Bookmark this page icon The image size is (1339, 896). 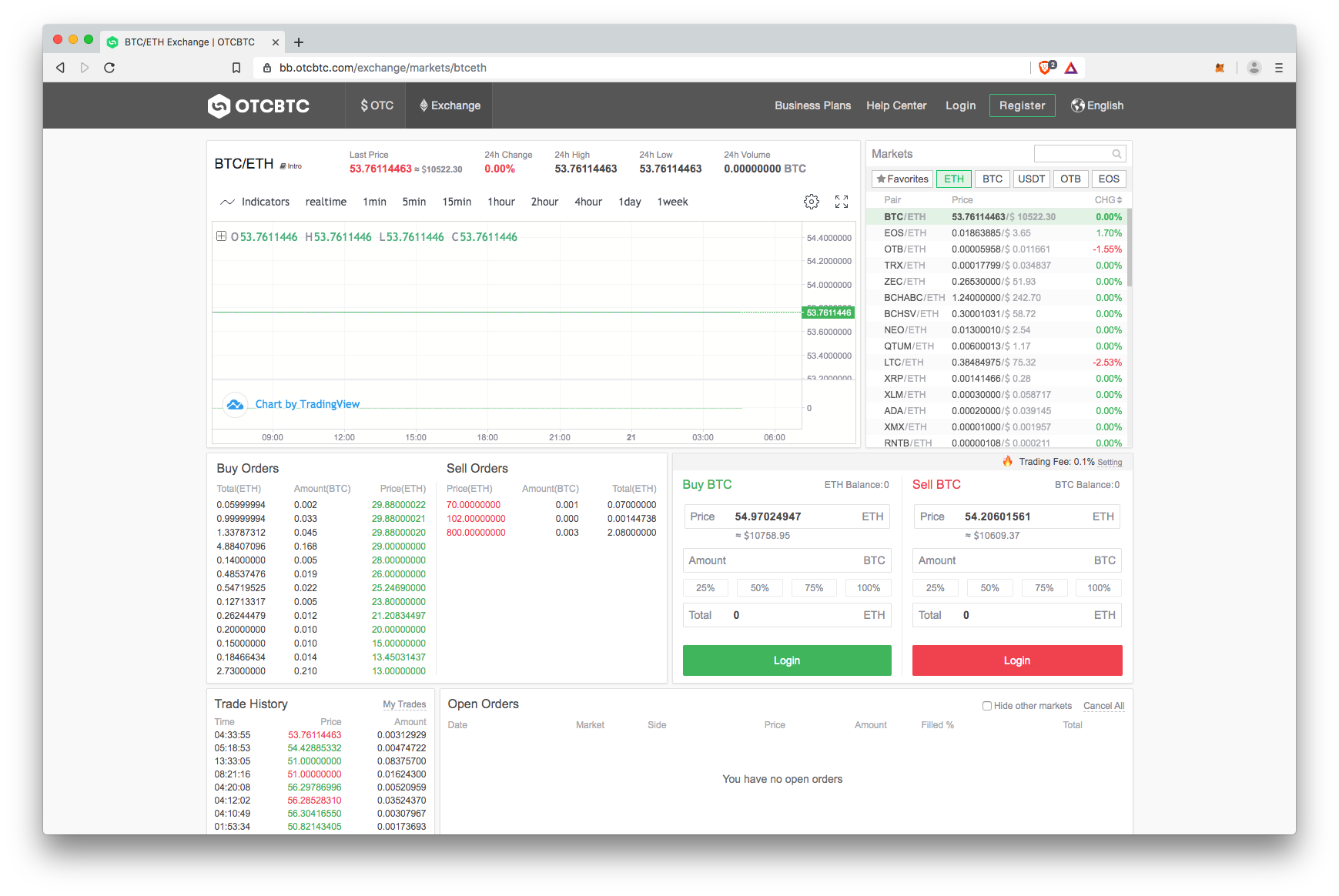coord(236,68)
